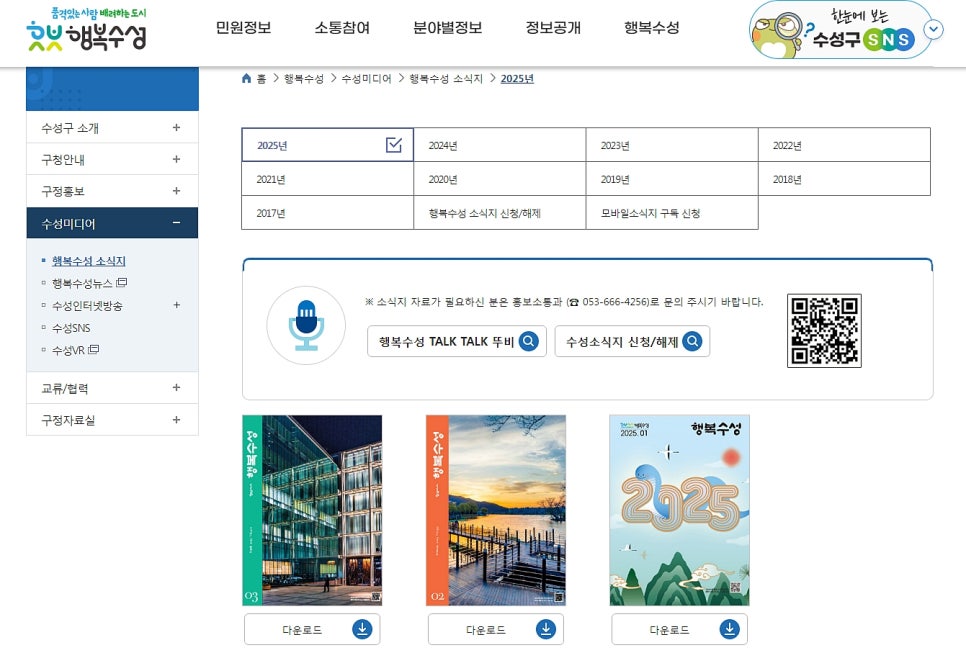Open 구청안내 in the sidebar
The height and width of the screenshot is (653, 966).
[x=63, y=160]
